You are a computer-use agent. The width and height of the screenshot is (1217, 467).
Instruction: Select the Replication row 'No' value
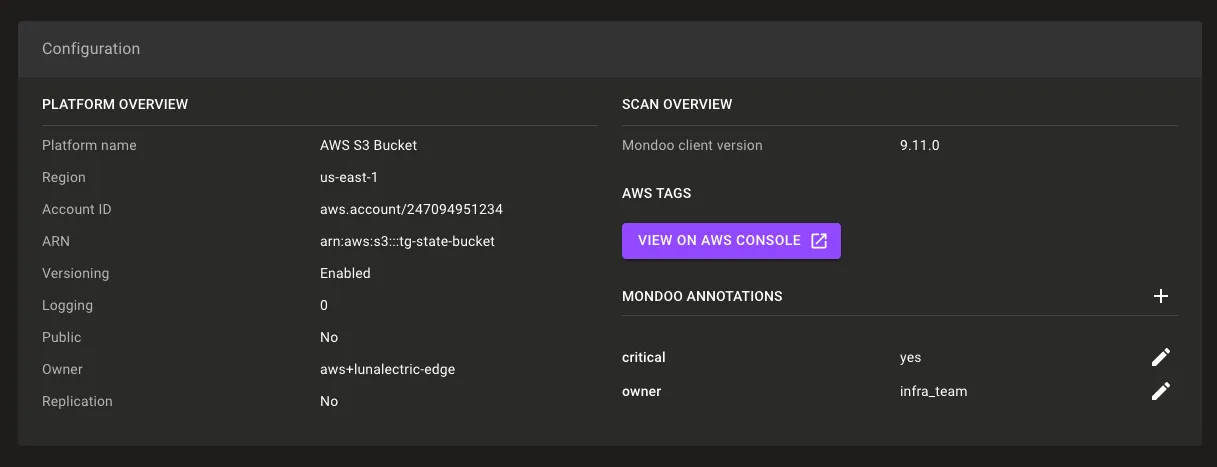[x=329, y=401]
